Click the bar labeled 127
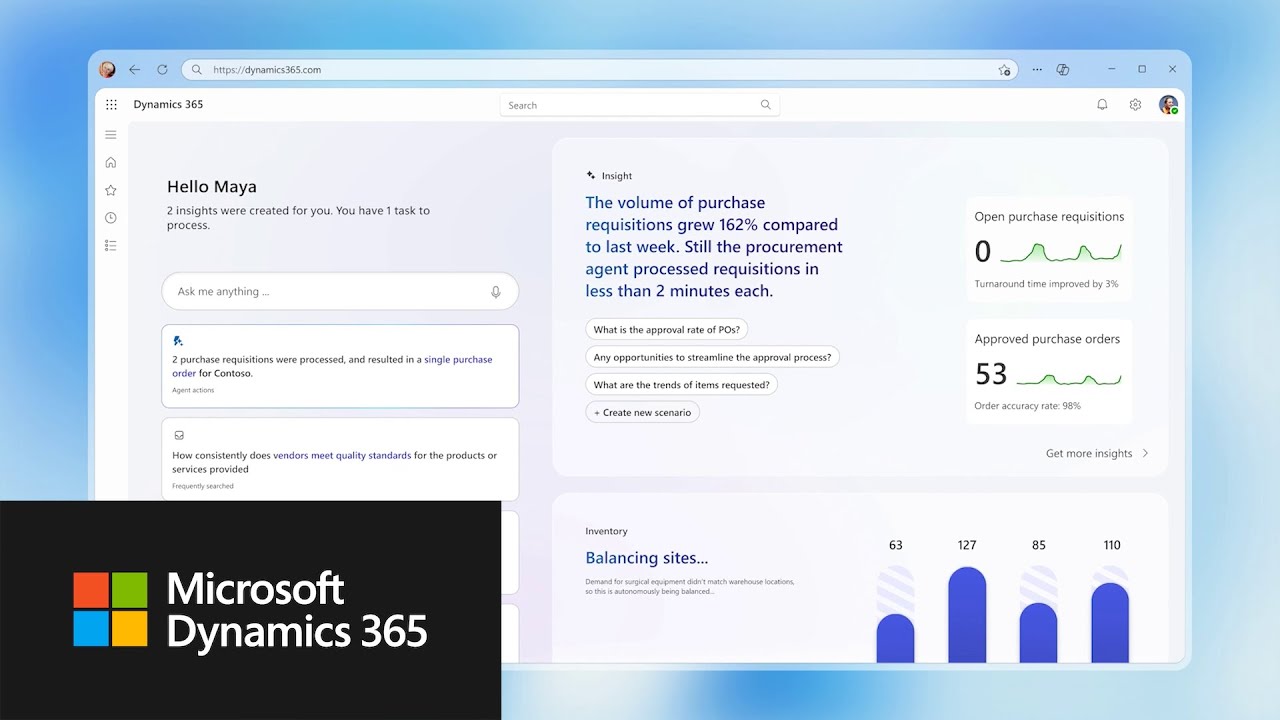The image size is (1280, 720). [x=967, y=614]
